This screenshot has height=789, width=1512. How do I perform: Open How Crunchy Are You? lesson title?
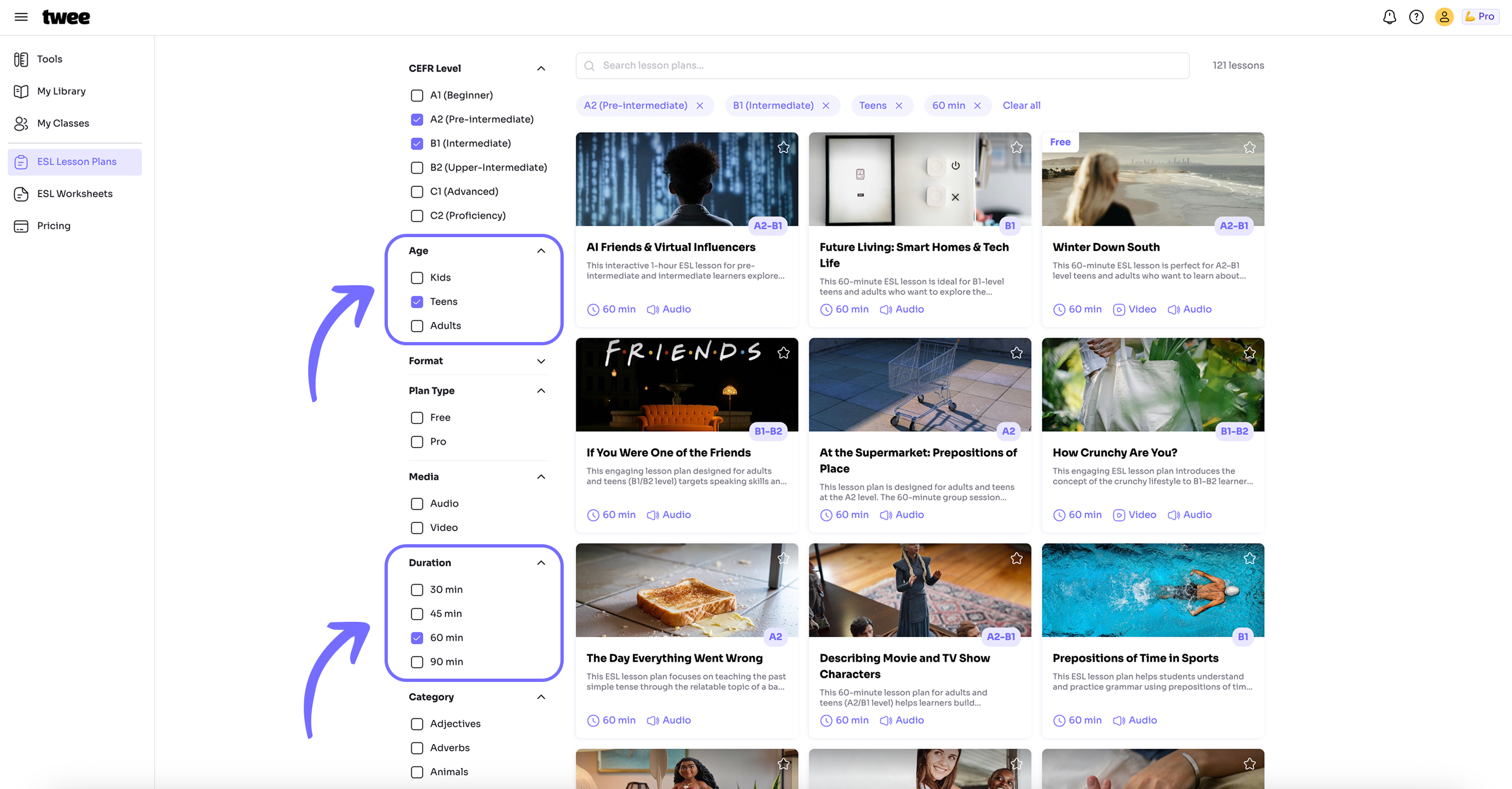coord(1115,452)
